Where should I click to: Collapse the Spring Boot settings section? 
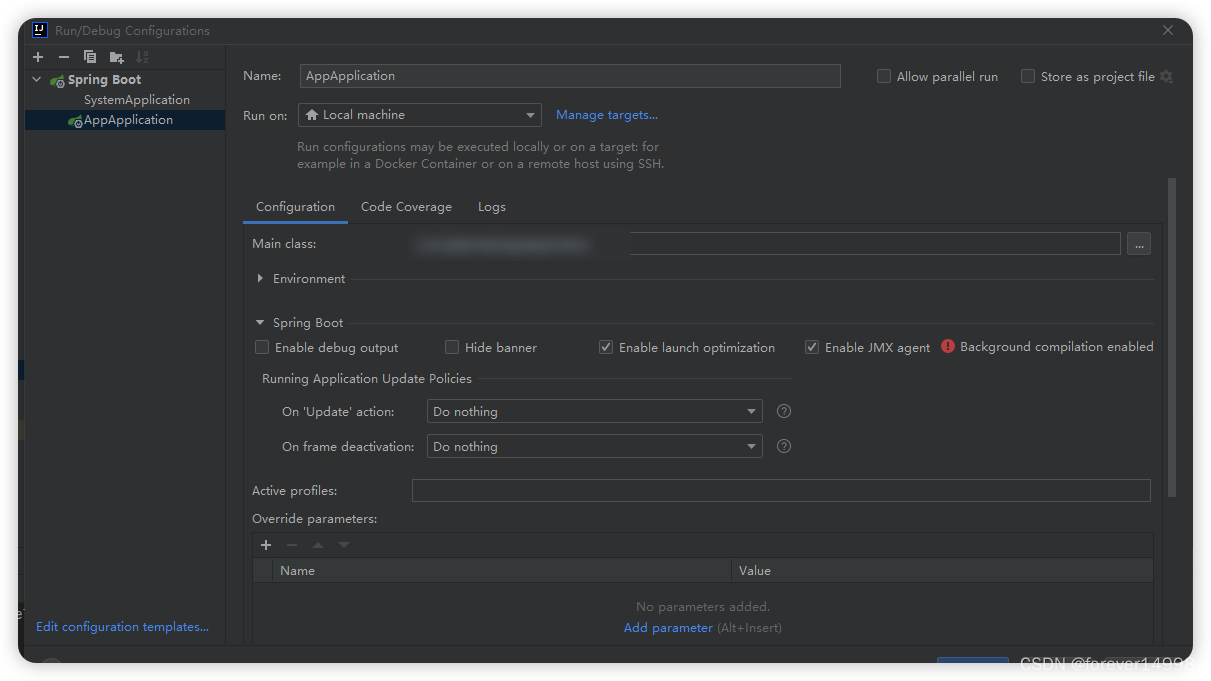pyautogui.click(x=260, y=322)
